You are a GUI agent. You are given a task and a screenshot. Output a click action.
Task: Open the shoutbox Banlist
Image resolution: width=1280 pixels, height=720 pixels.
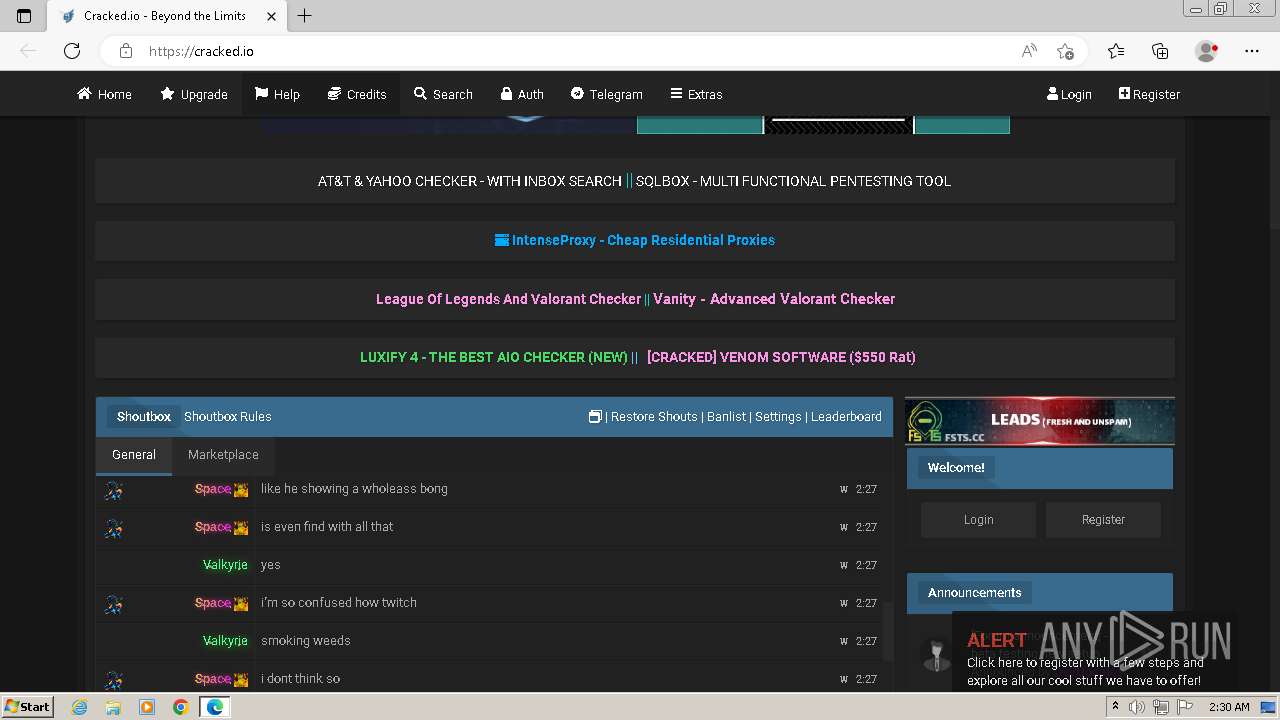point(727,417)
